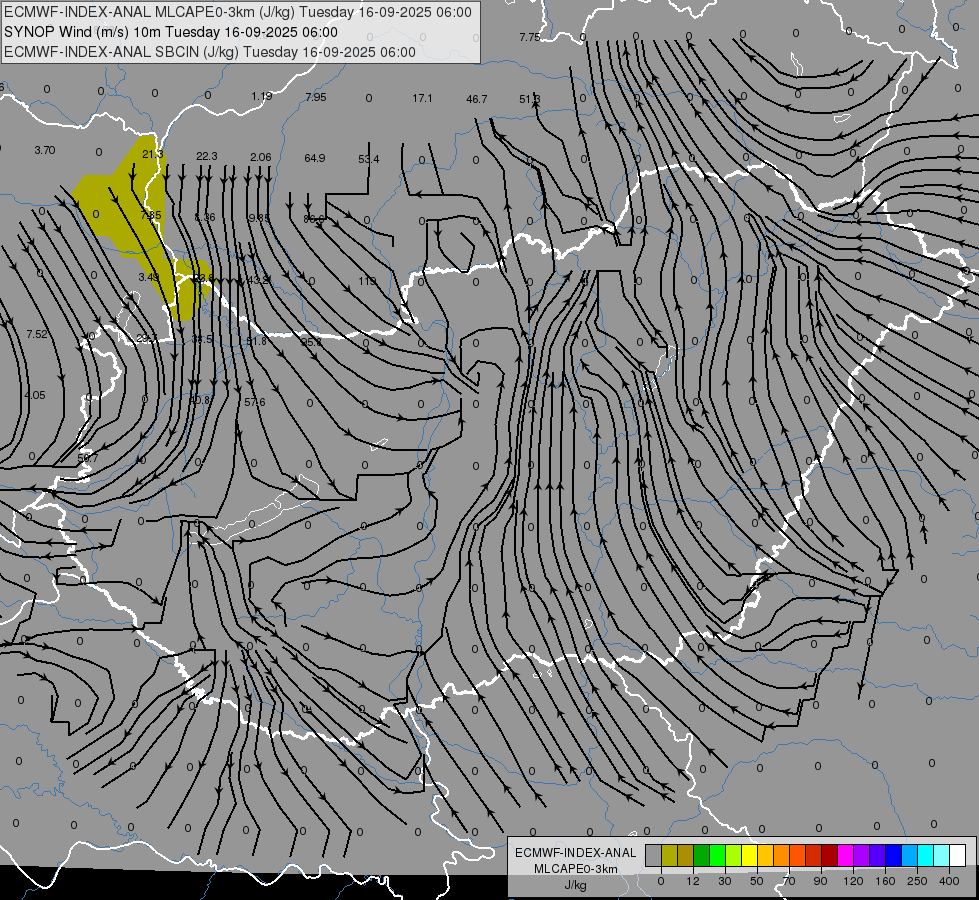Click the dark red legend swatch

(830, 855)
